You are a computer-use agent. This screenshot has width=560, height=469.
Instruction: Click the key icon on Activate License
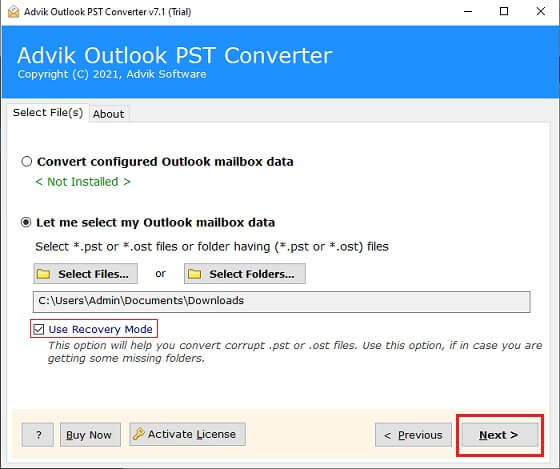coord(139,434)
